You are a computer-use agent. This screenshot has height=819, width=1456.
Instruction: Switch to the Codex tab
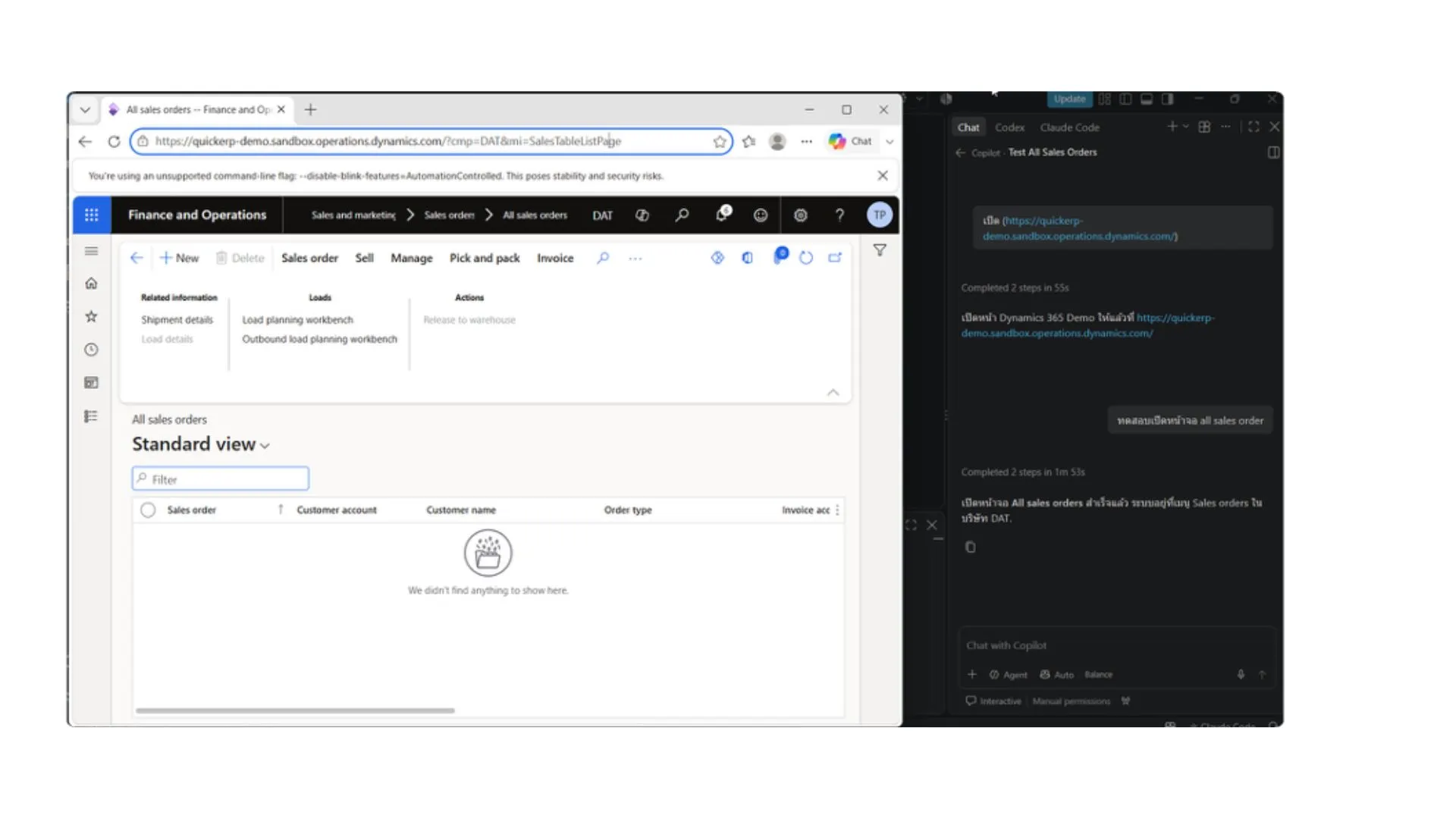(x=1009, y=127)
